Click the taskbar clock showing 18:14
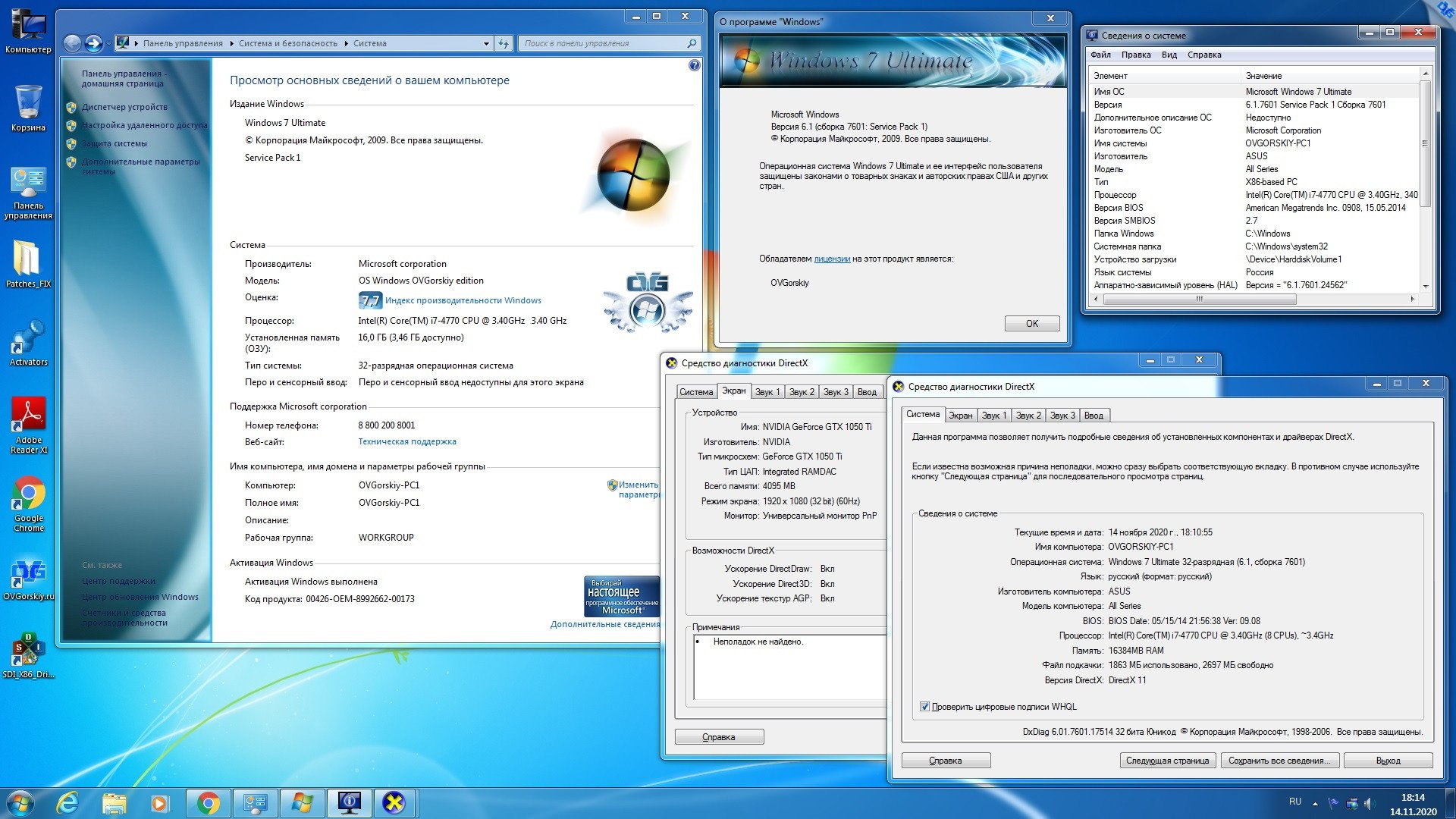Viewport: 1456px width, 819px height. click(1413, 804)
